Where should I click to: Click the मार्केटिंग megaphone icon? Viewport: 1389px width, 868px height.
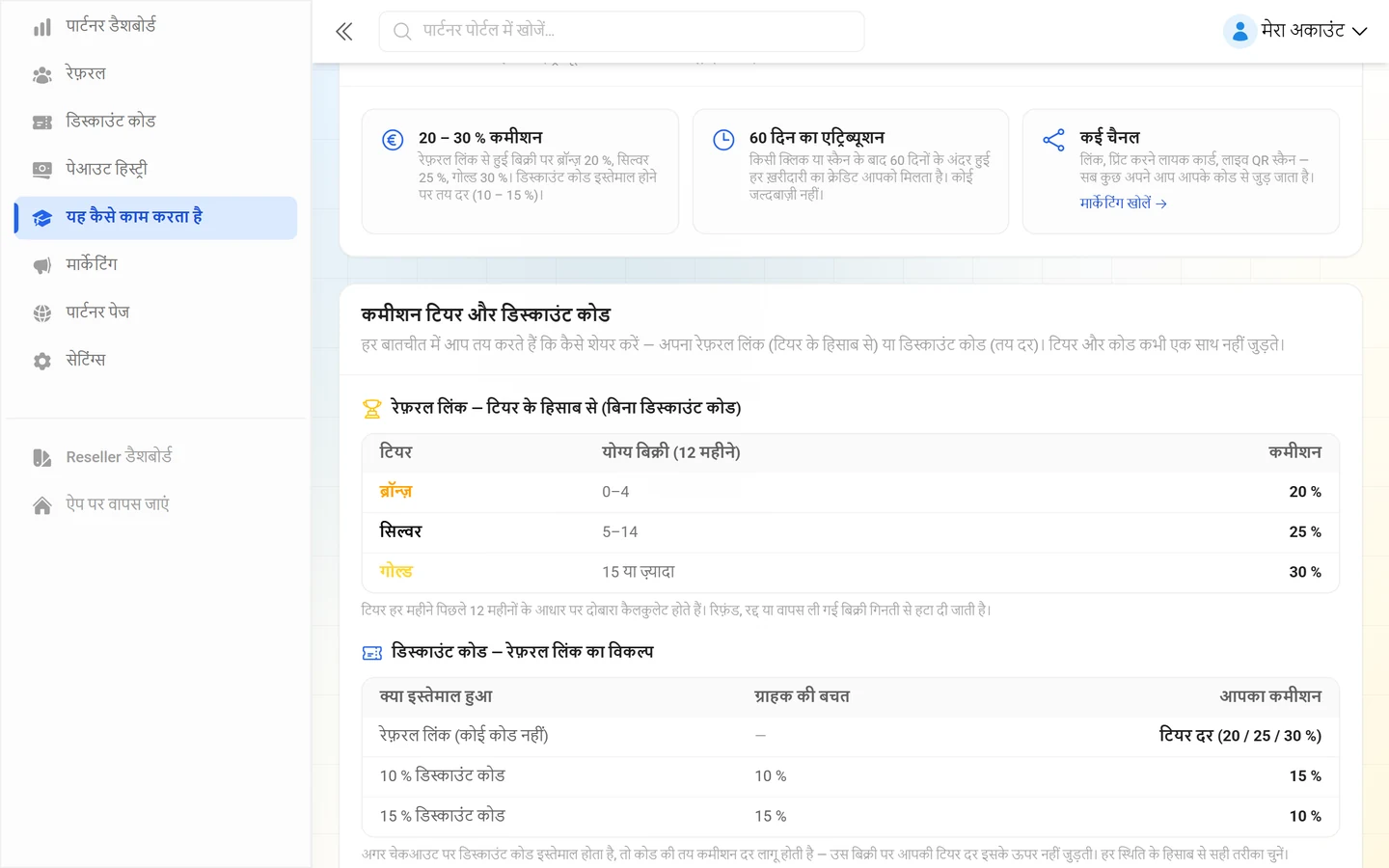(x=42, y=265)
